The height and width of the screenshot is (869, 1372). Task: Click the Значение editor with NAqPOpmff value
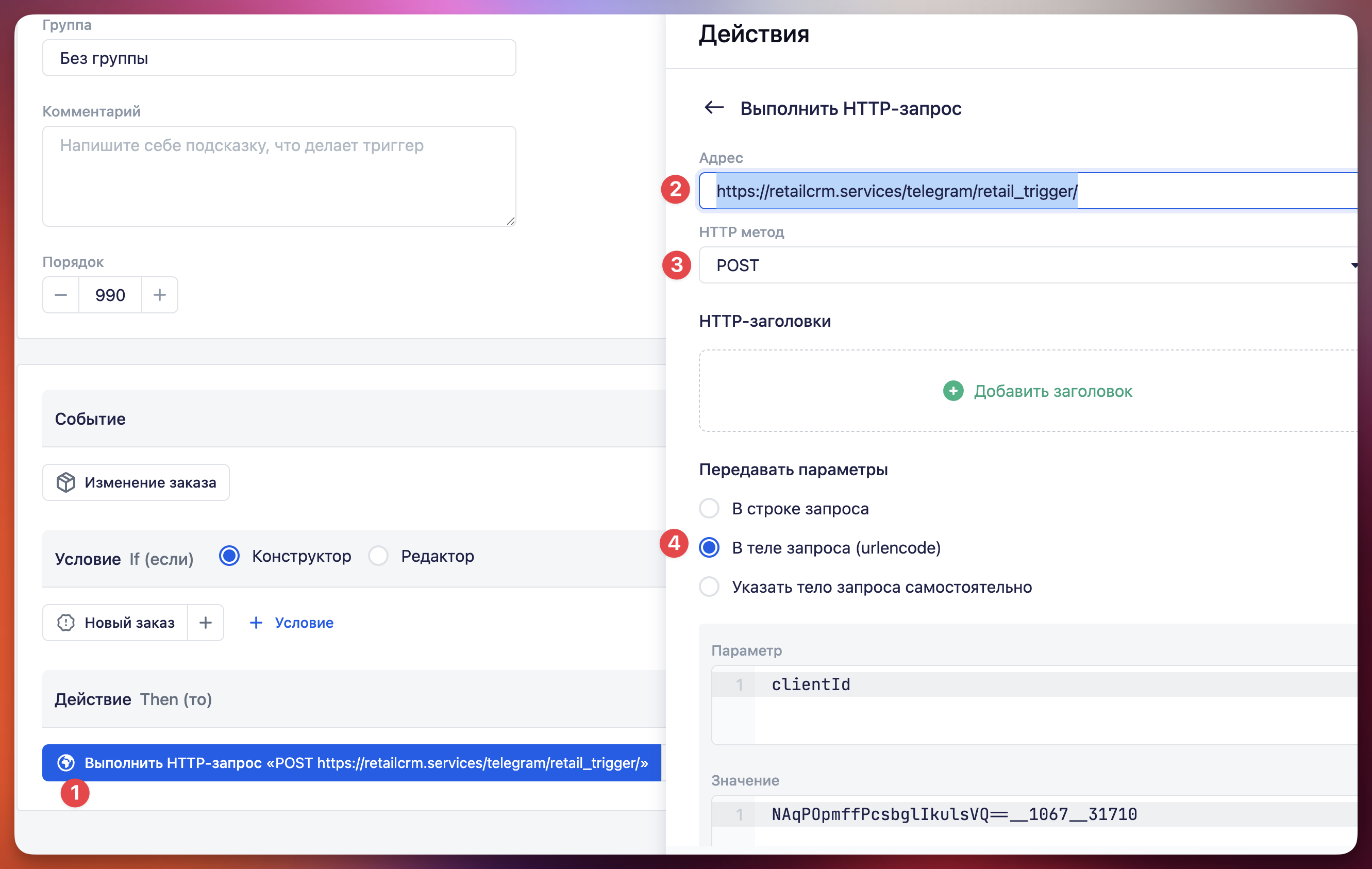[x=1034, y=814]
